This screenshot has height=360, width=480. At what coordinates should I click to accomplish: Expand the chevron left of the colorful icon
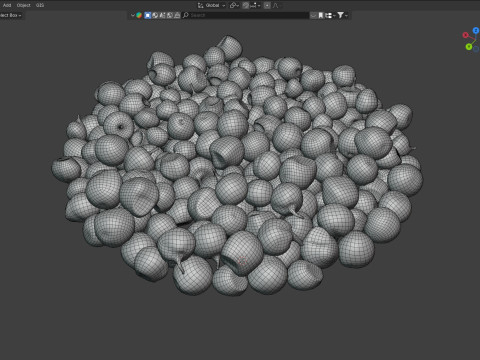point(133,15)
